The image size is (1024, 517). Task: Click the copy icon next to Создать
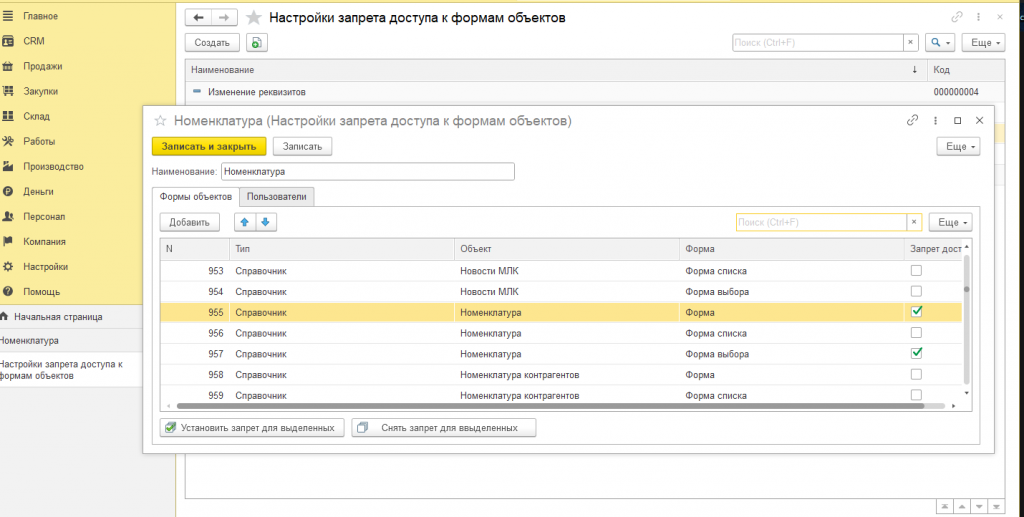click(258, 42)
